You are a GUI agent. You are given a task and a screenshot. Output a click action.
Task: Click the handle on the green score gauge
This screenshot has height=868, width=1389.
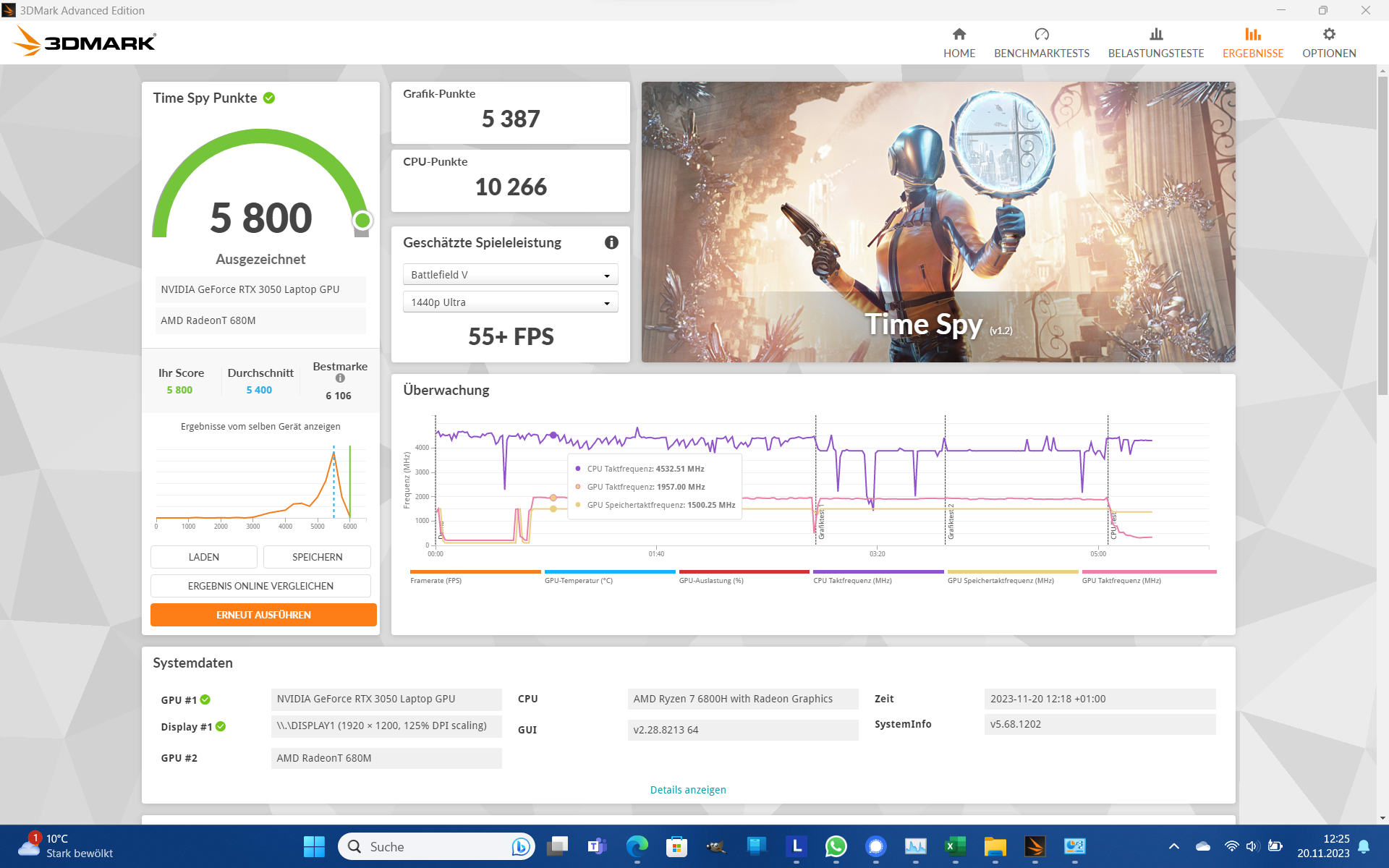[x=362, y=220]
